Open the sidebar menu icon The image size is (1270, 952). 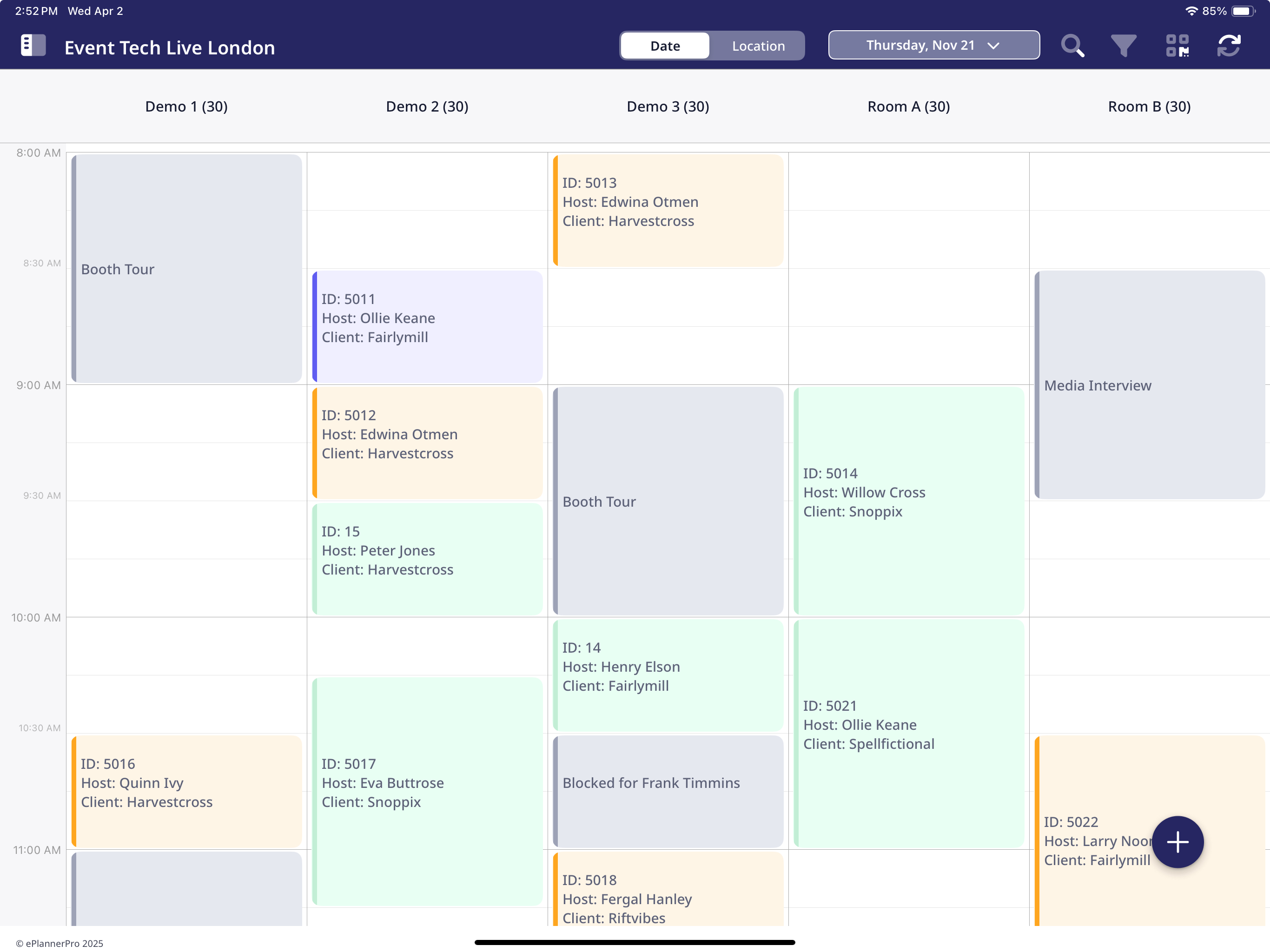33,46
